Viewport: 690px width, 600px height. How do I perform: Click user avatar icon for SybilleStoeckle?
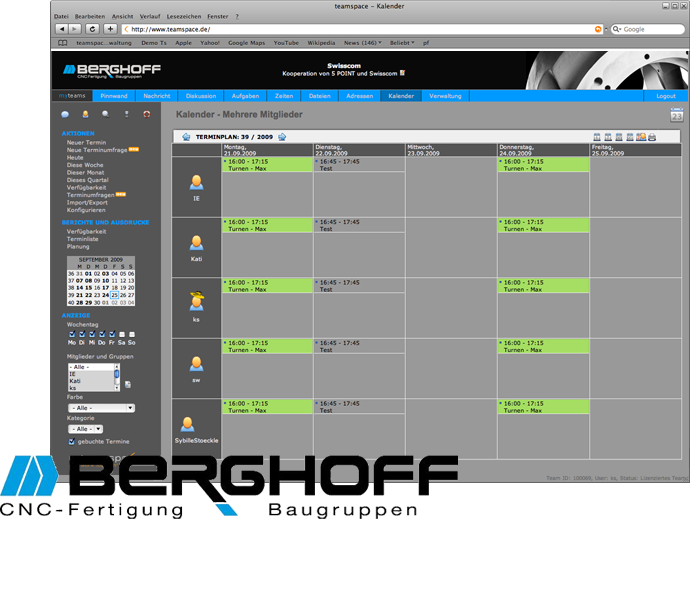coord(187,424)
